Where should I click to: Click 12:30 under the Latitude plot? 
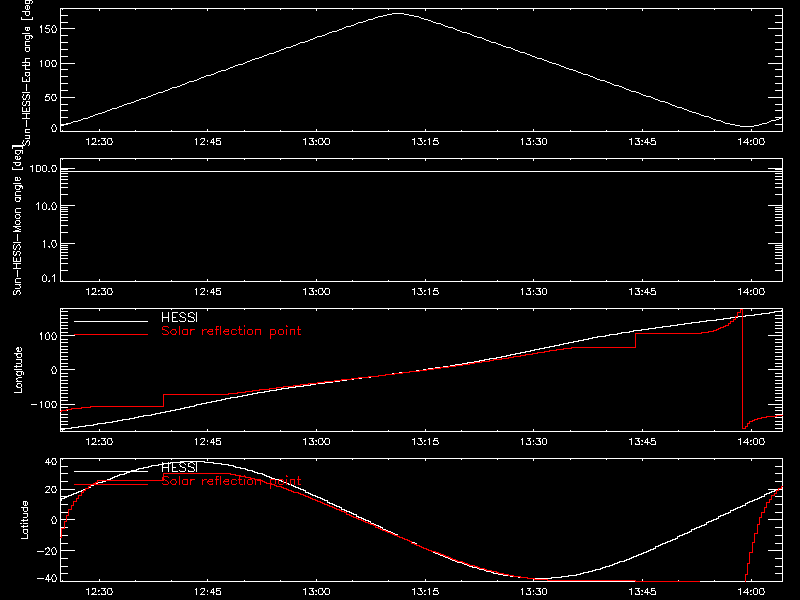click(99, 592)
